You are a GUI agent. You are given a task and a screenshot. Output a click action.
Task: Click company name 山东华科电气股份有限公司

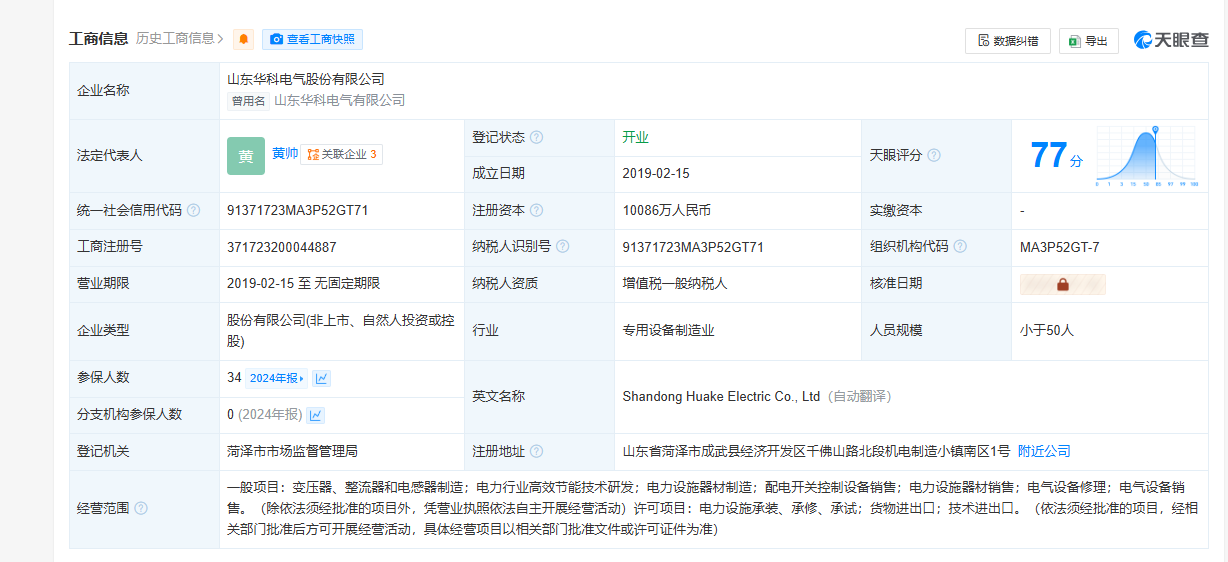[306, 79]
